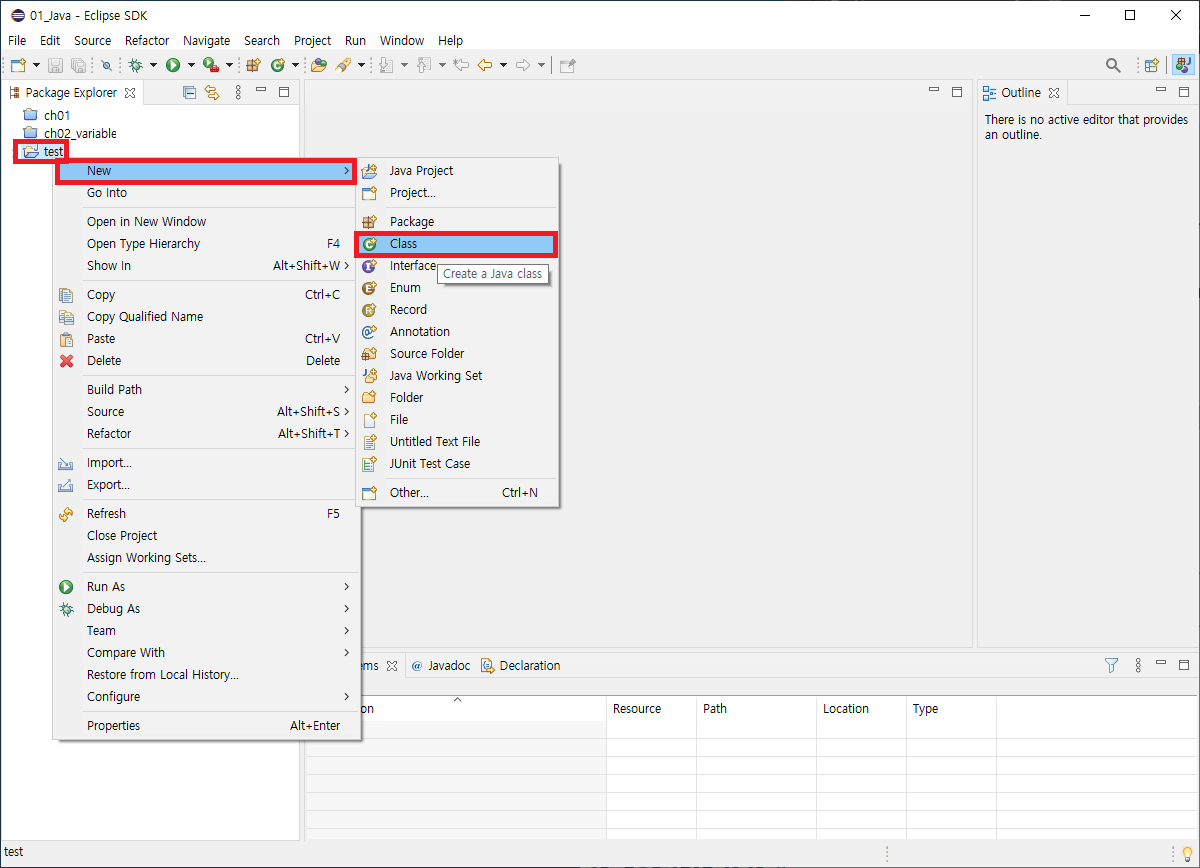Open the Navigate menu

pos(207,40)
